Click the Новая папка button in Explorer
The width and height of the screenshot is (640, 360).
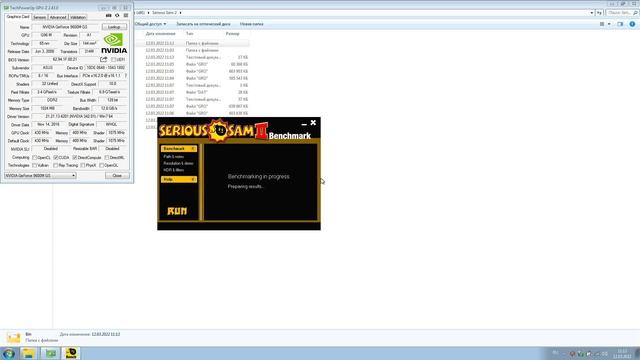(251, 24)
